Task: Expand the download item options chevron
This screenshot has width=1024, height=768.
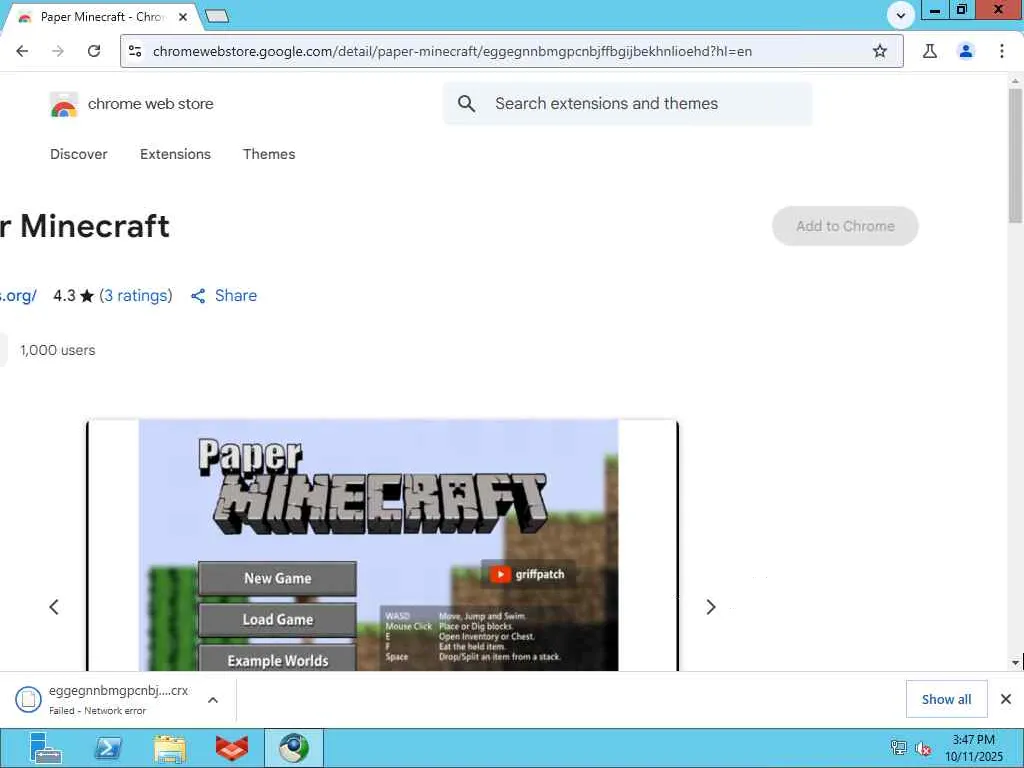Action: [x=213, y=699]
